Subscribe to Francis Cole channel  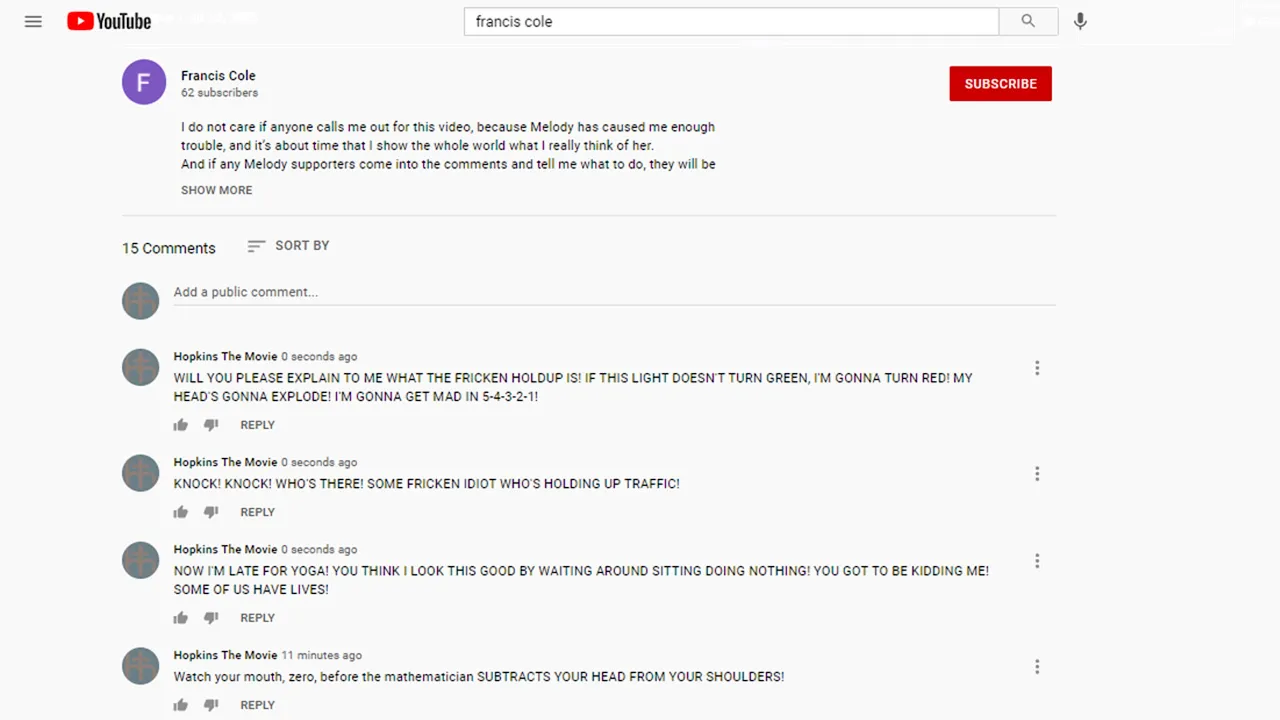[1000, 84]
